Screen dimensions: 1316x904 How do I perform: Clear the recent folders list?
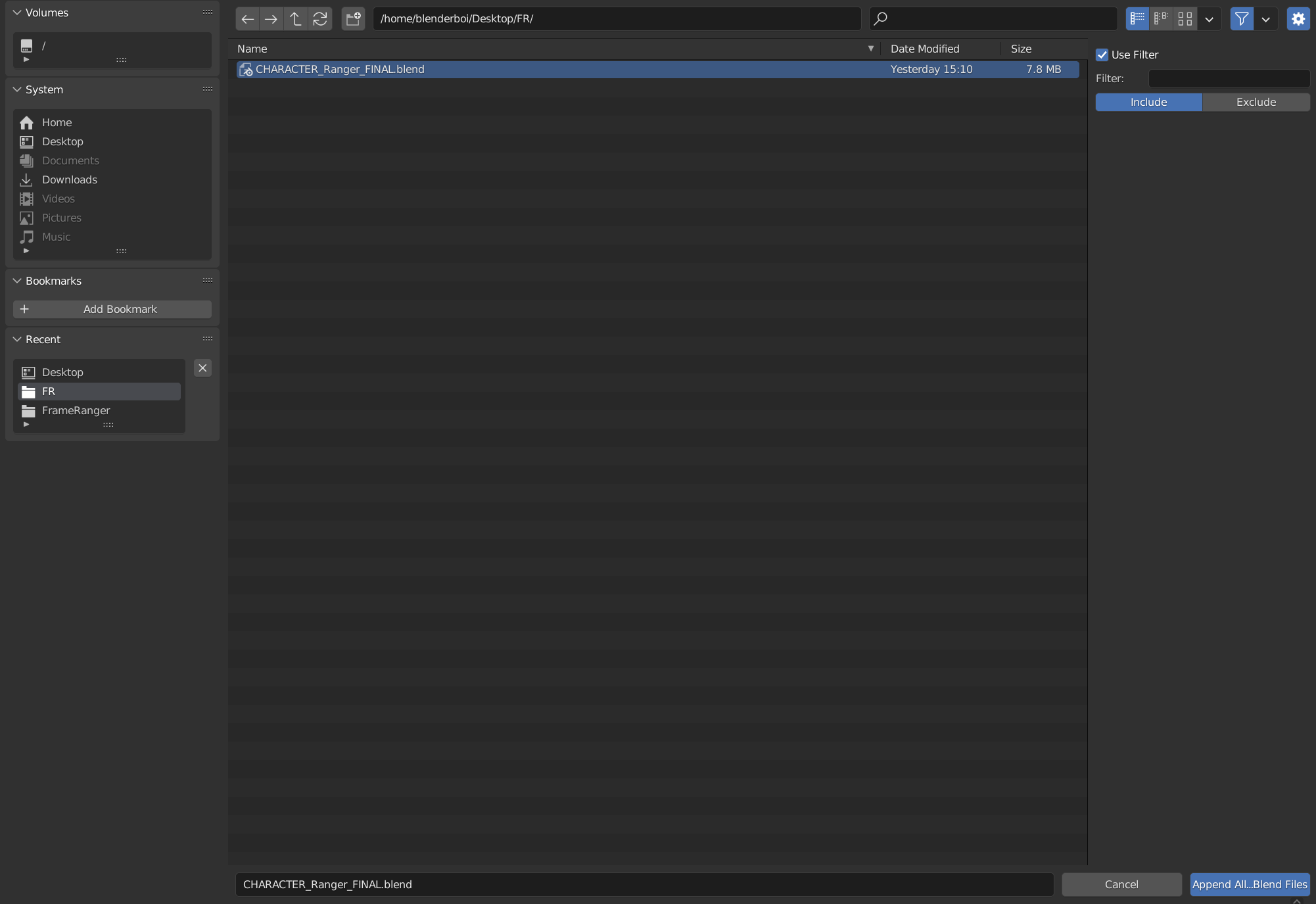pyautogui.click(x=202, y=368)
